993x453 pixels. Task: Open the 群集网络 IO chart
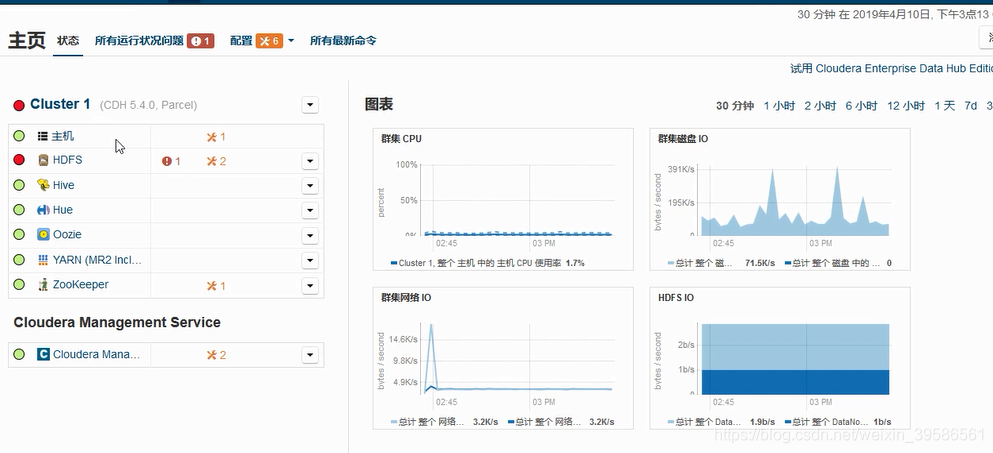pos(503,358)
